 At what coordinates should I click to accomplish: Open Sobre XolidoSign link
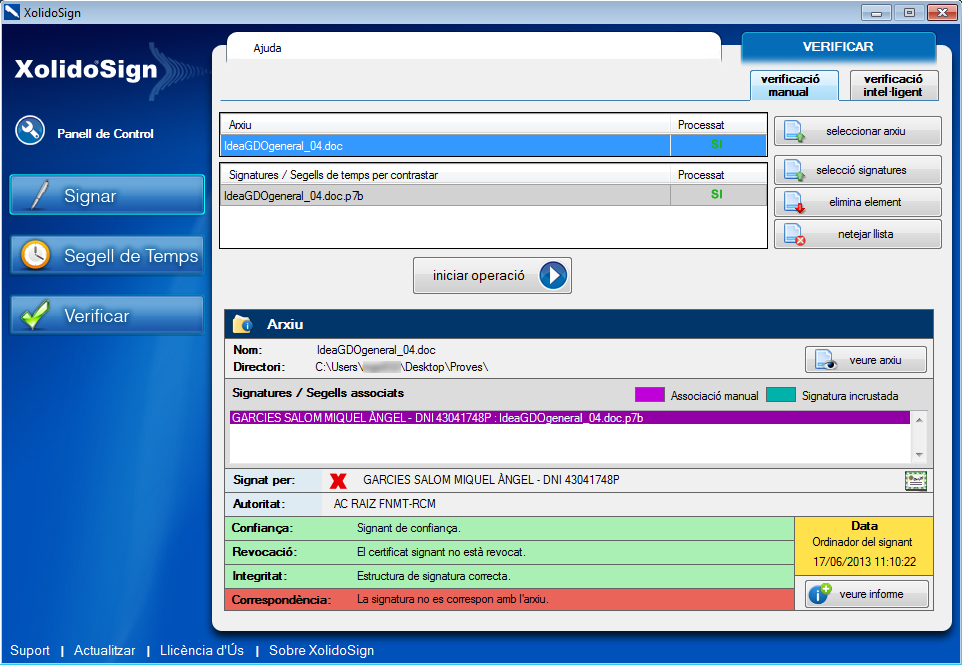(321, 650)
